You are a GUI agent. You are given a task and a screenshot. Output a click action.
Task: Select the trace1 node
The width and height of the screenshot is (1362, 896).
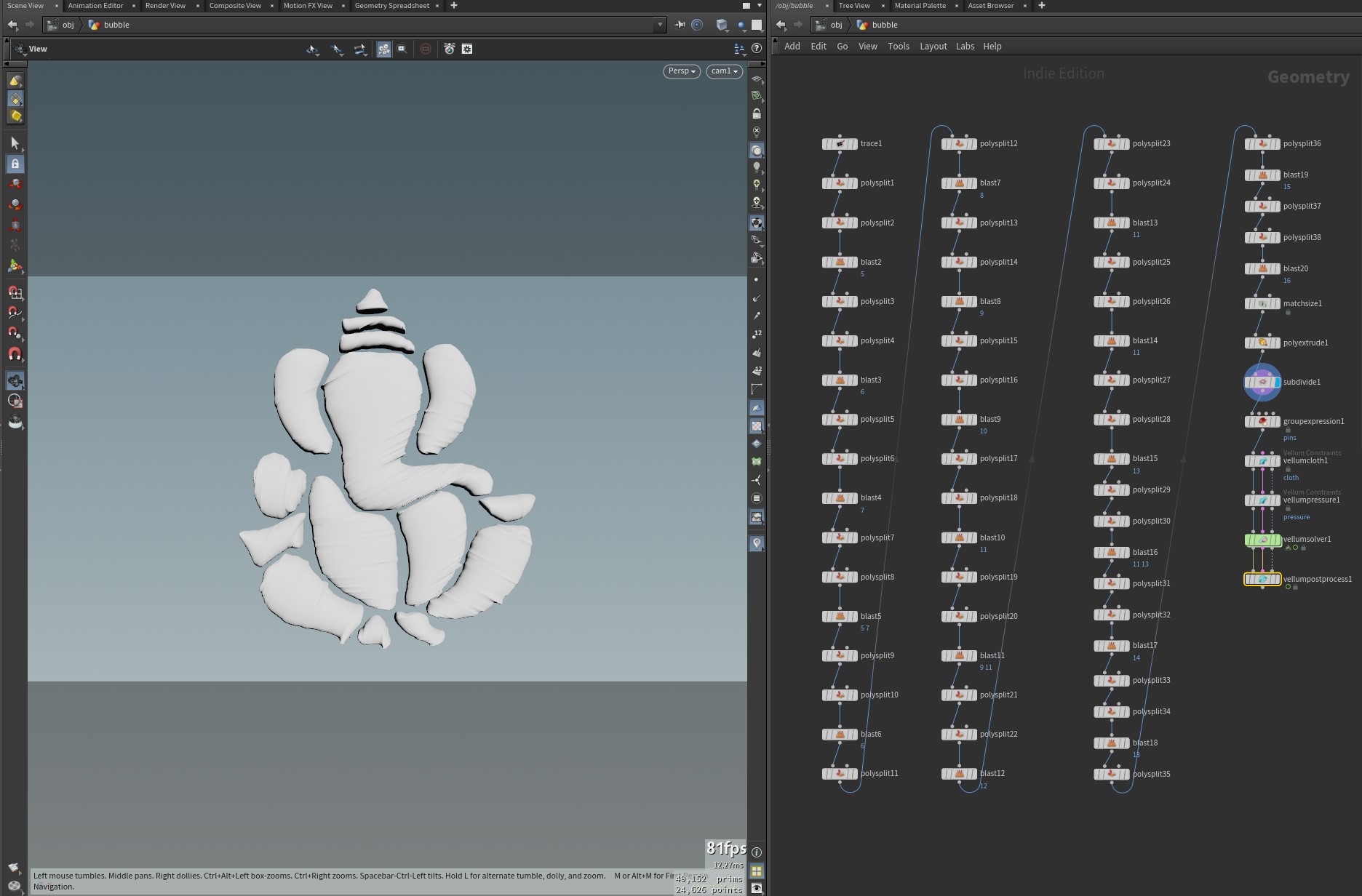[840, 144]
